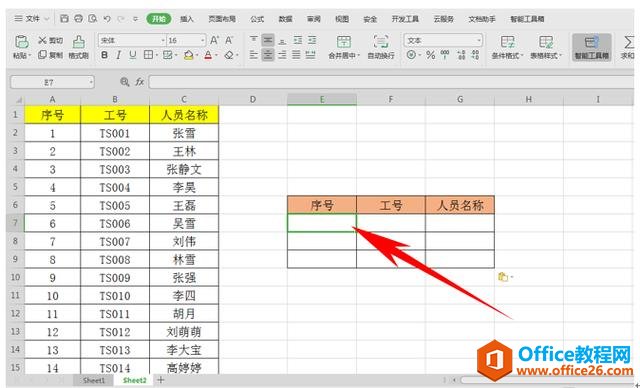Click the paste options smart tag

pyautogui.click(x=504, y=277)
